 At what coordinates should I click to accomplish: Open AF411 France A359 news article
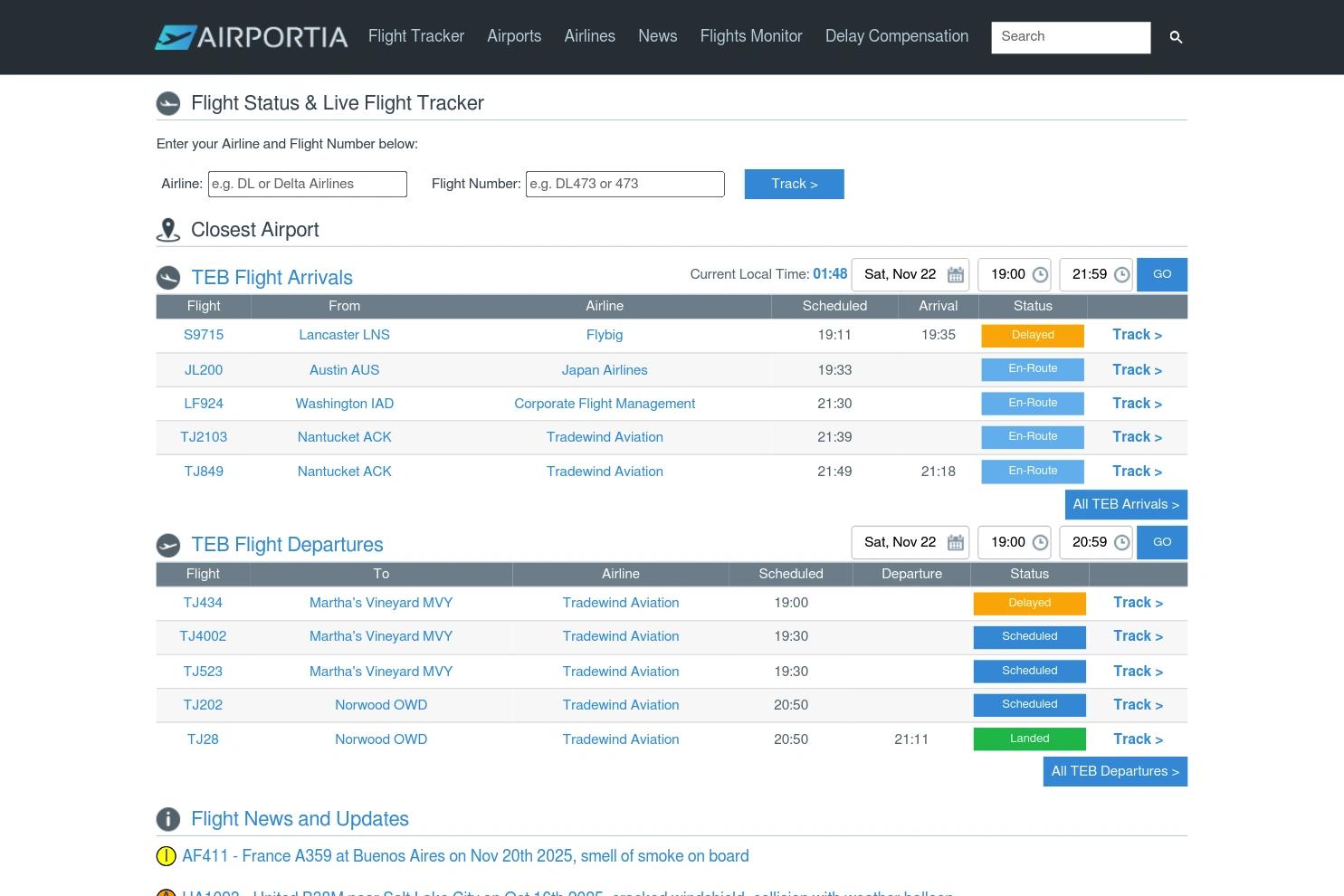[465, 856]
